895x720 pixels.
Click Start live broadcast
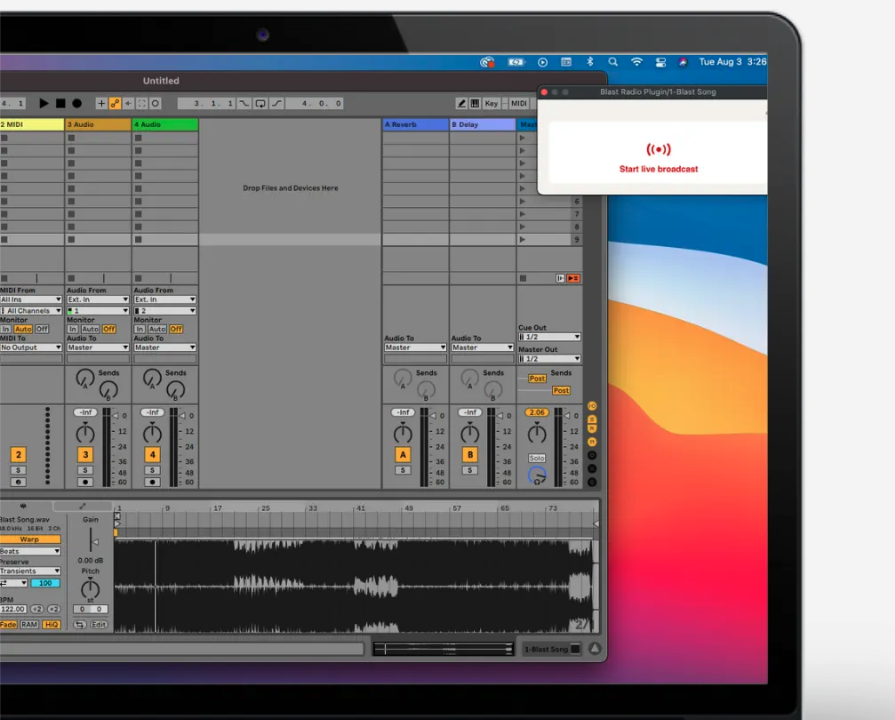pyautogui.click(x=658, y=169)
